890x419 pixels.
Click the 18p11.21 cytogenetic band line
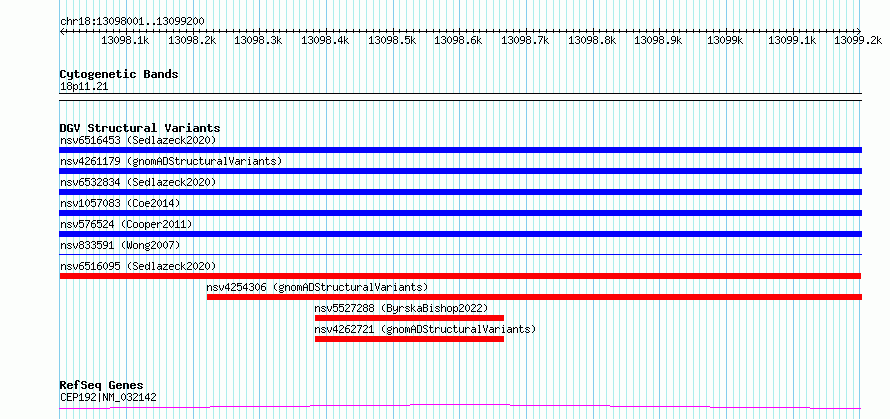(x=460, y=97)
